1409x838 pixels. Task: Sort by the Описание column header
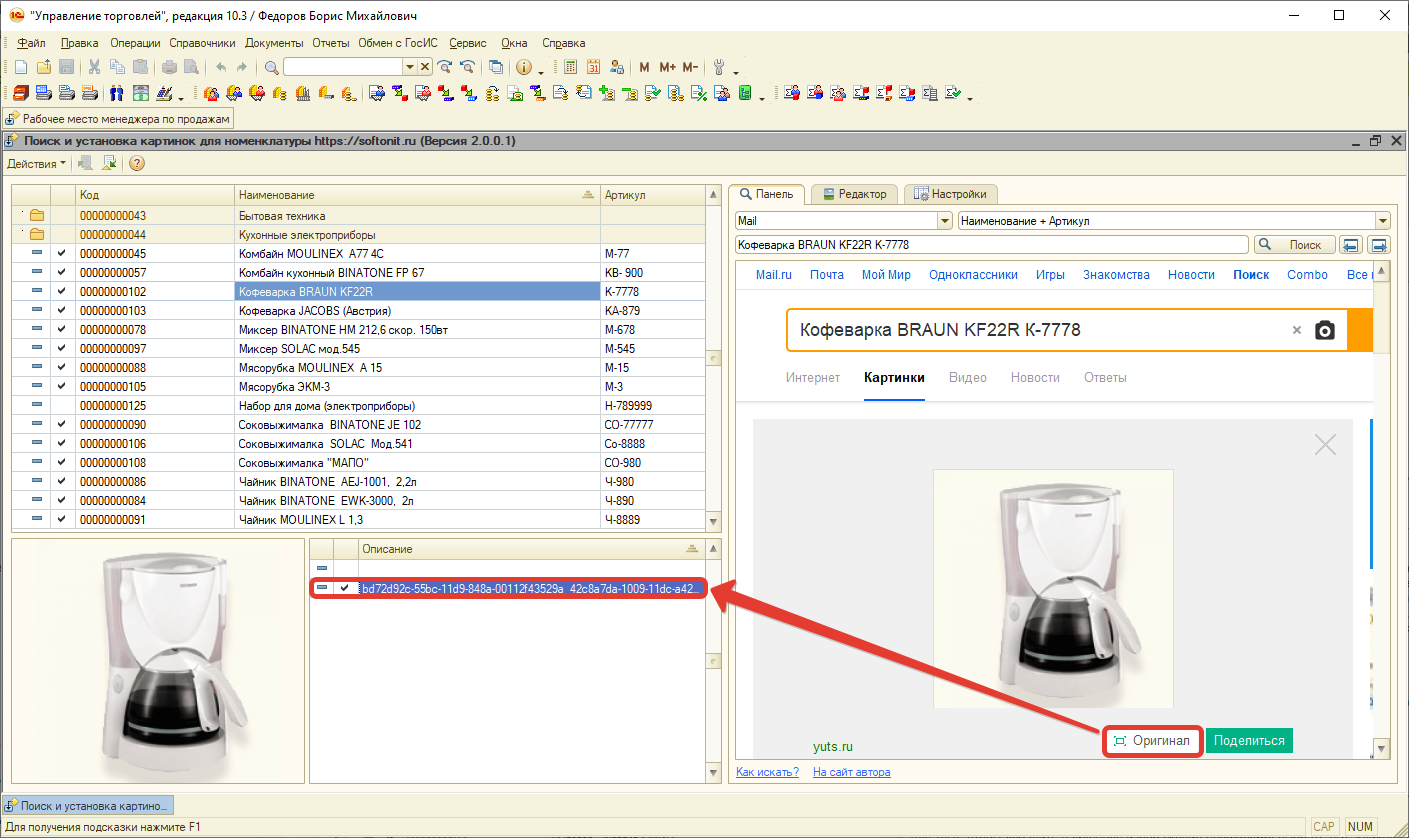click(x=532, y=549)
